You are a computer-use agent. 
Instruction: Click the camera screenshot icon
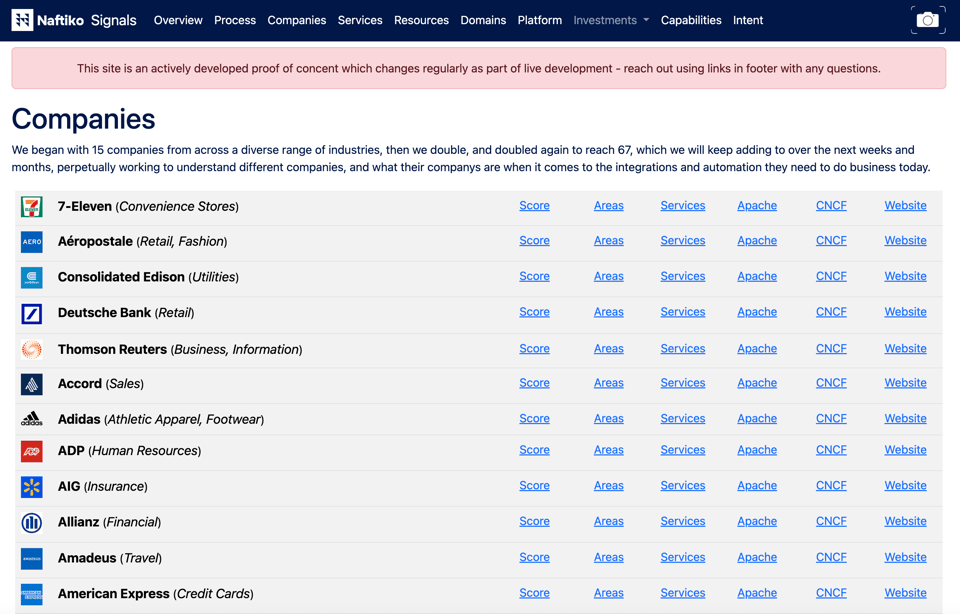pyautogui.click(x=927, y=20)
